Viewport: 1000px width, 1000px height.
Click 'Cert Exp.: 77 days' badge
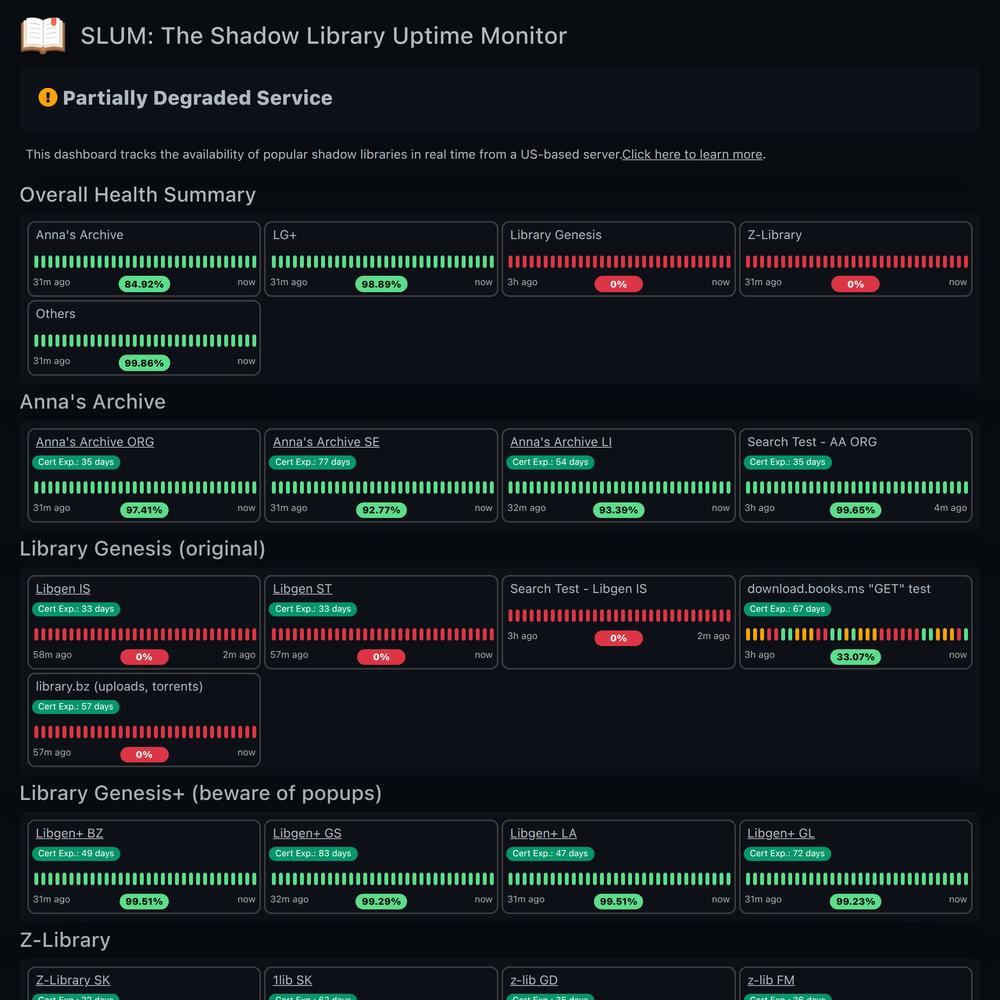(312, 462)
